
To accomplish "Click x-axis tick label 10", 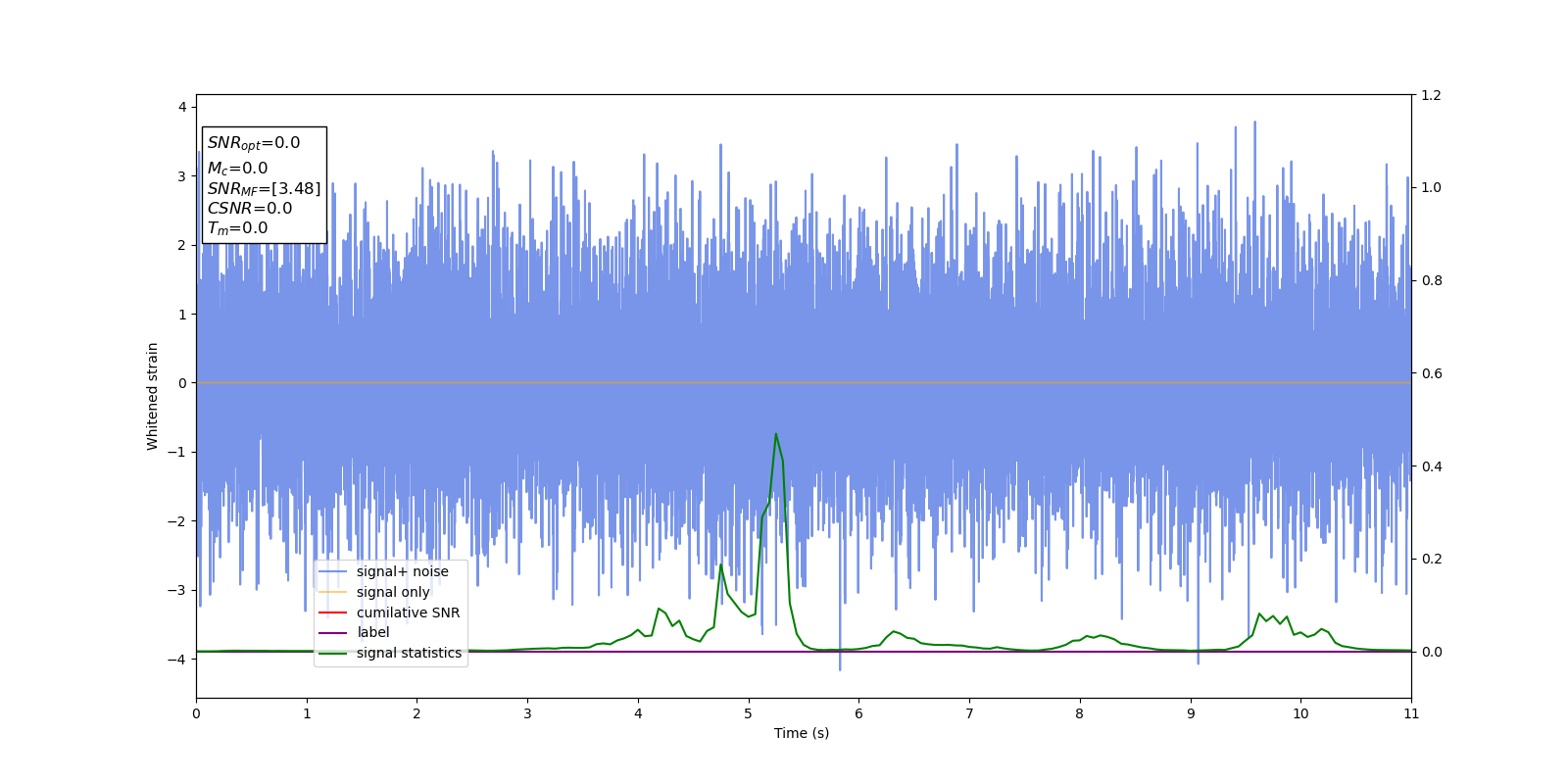I will (x=1300, y=713).
